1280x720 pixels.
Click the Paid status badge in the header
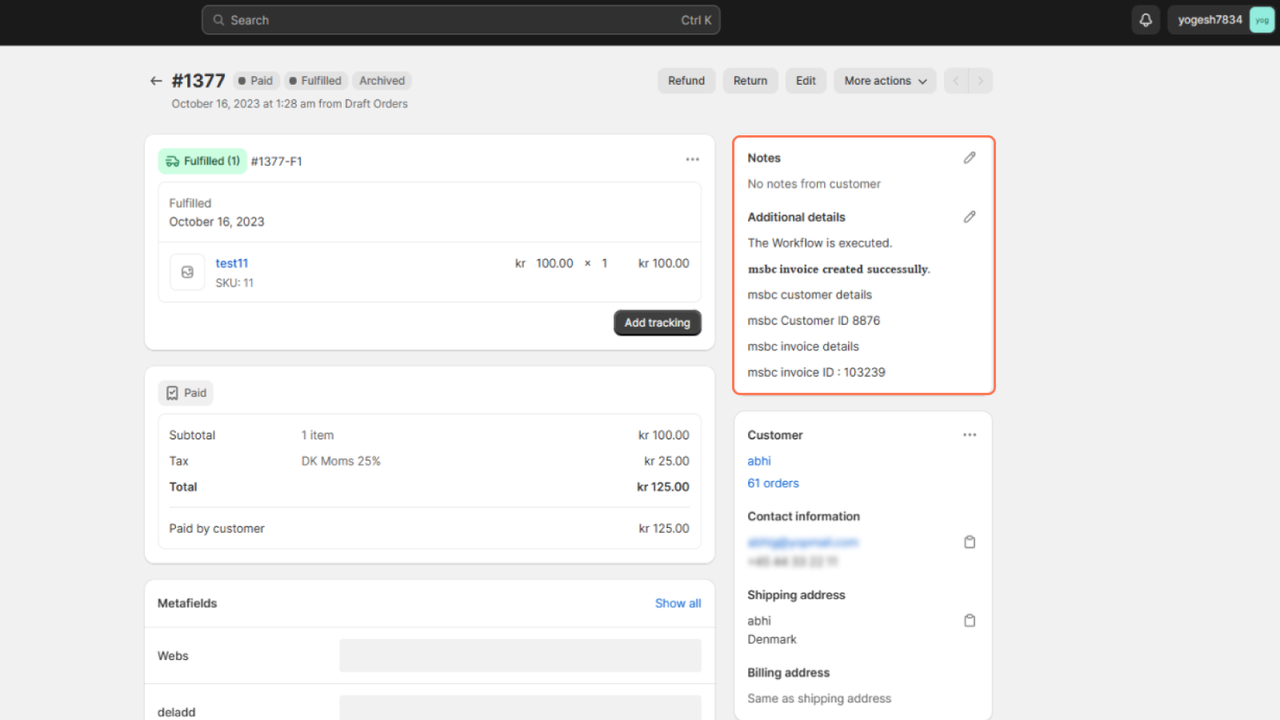[x=255, y=81]
